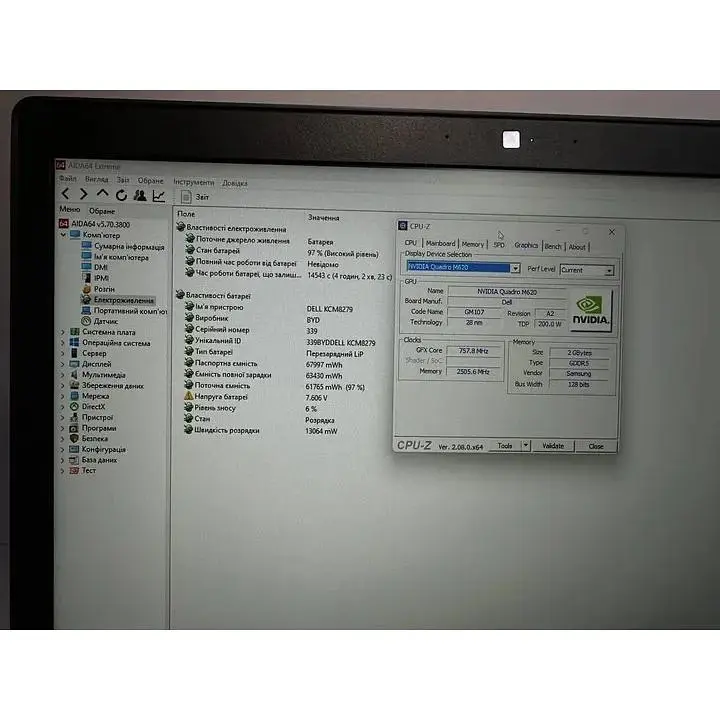Open the Tools dropdown arrow
720x720 pixels.
point(526,445)
